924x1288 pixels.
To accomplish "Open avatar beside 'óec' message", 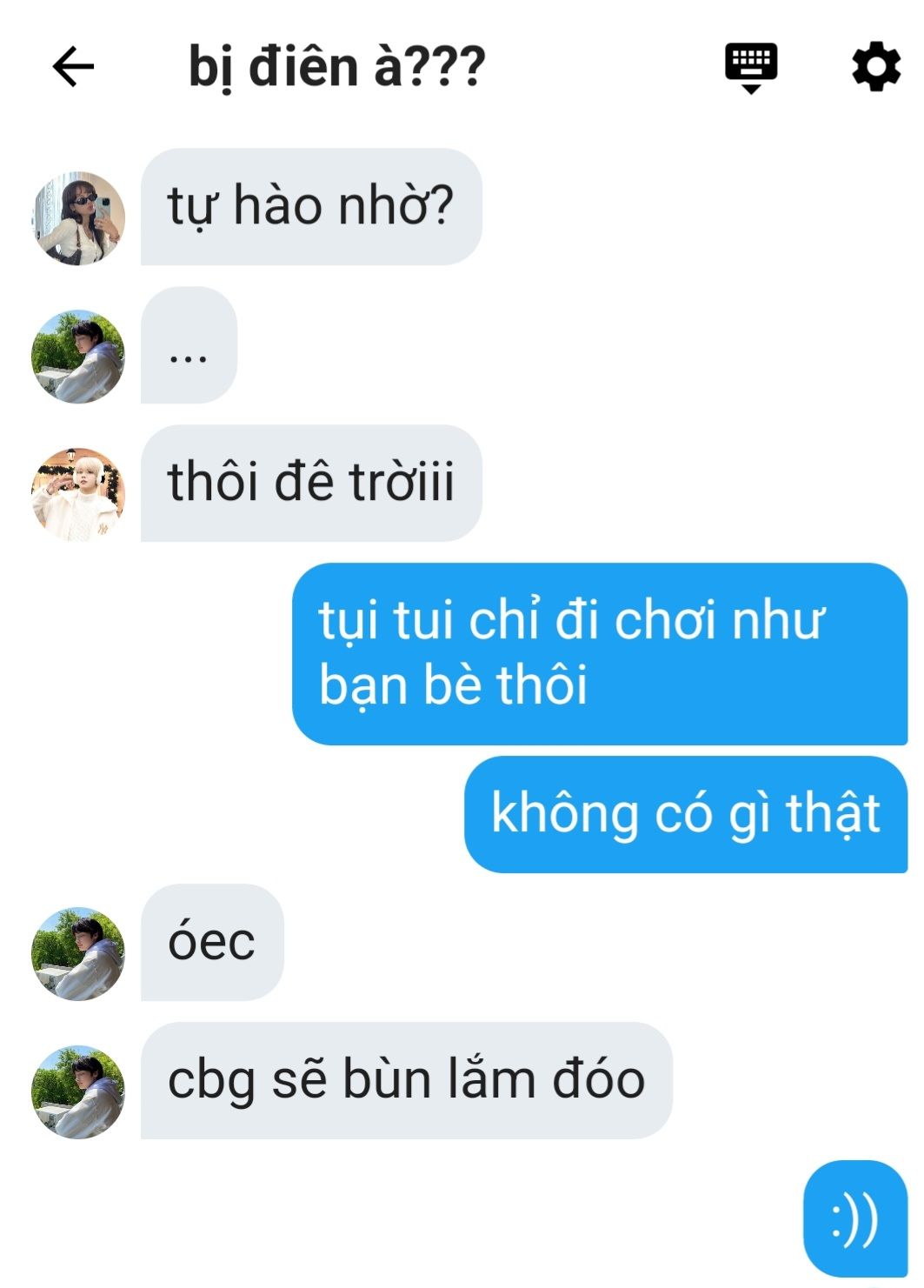I will (x=78, y=953).
